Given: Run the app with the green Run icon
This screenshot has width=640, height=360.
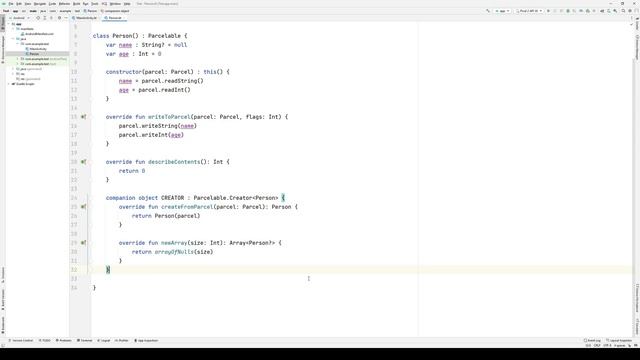Looking at the screenshot, I should click(548, 11).
